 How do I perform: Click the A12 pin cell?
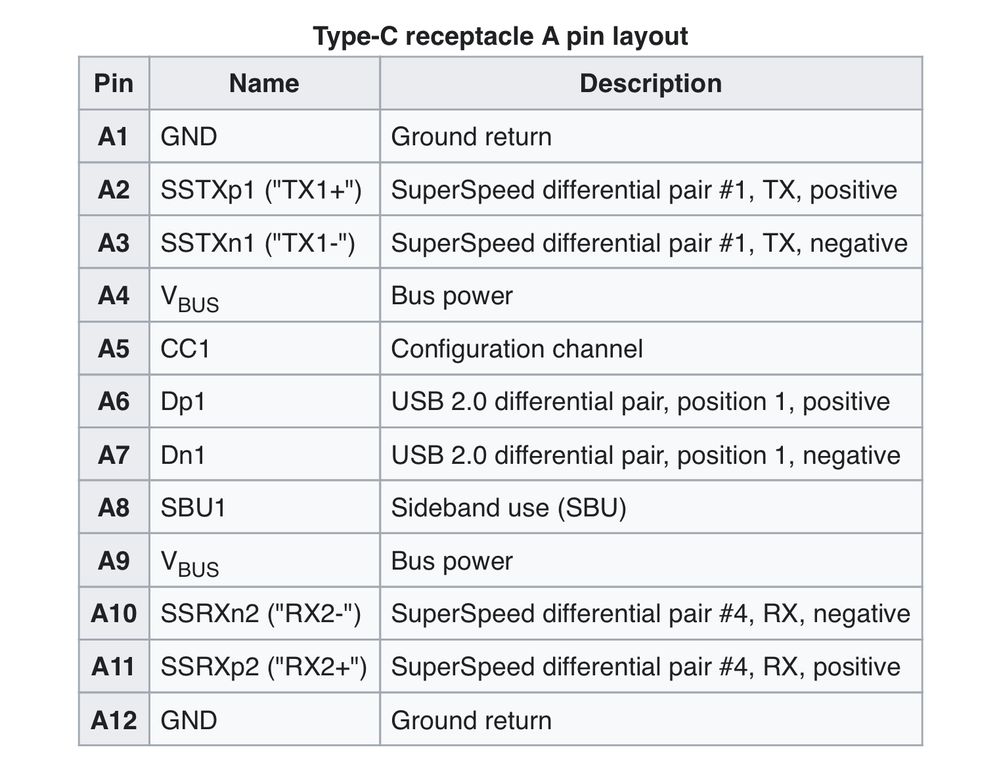pyautogui.click(x=114, y=720)
